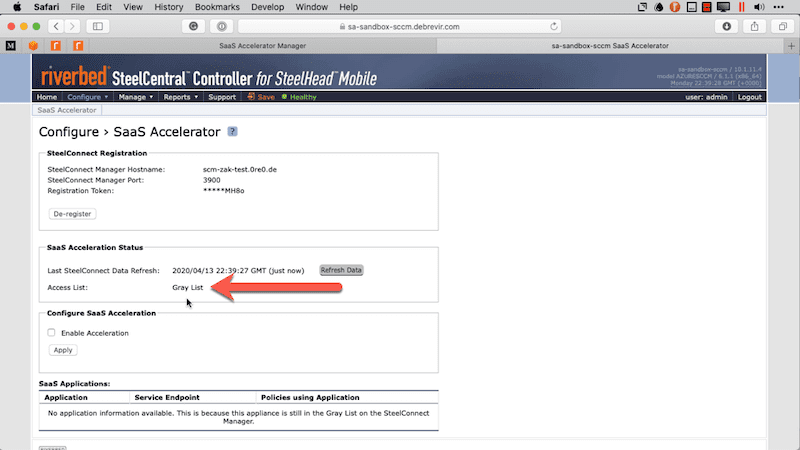This screenshot has width=800, height=450.
Task: Switch to sa-sandbox-sccm SaaS Accelerator tab
Action: 610,46
